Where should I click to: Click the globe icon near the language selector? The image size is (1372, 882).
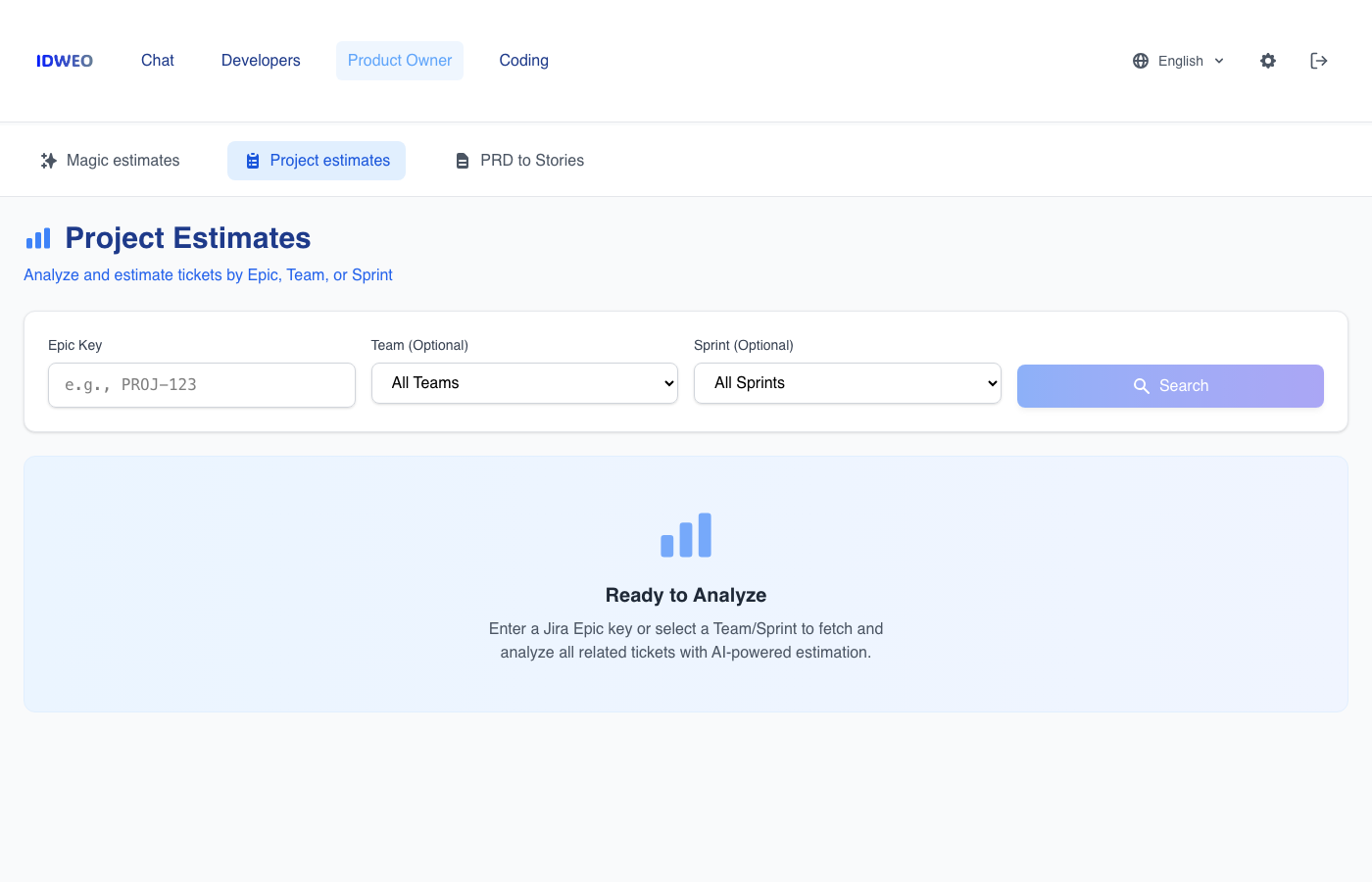tap(1140, 60)
